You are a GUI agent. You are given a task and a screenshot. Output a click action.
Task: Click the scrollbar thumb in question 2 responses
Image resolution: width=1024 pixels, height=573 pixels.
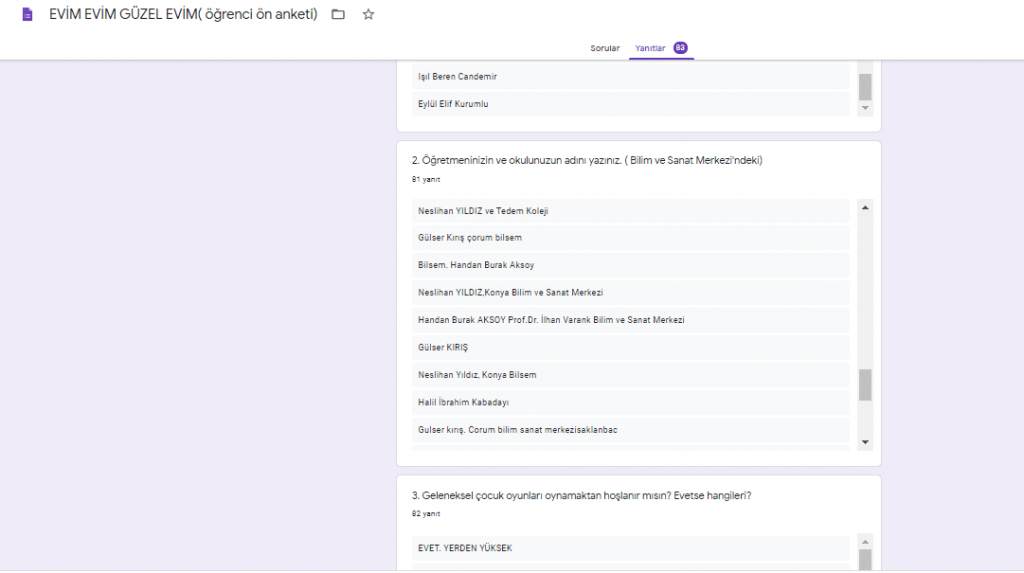tap(865, 384)
